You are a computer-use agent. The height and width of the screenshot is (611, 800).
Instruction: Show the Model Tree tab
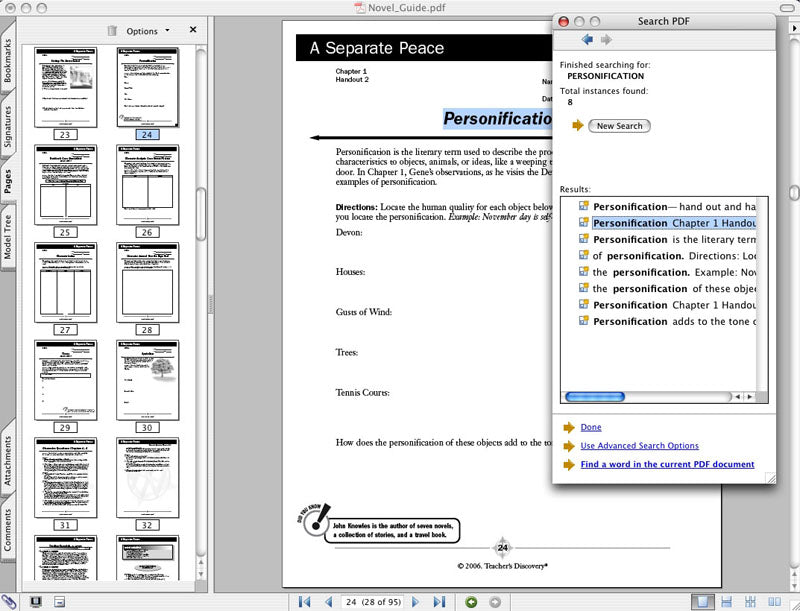[x=8, y=236]
